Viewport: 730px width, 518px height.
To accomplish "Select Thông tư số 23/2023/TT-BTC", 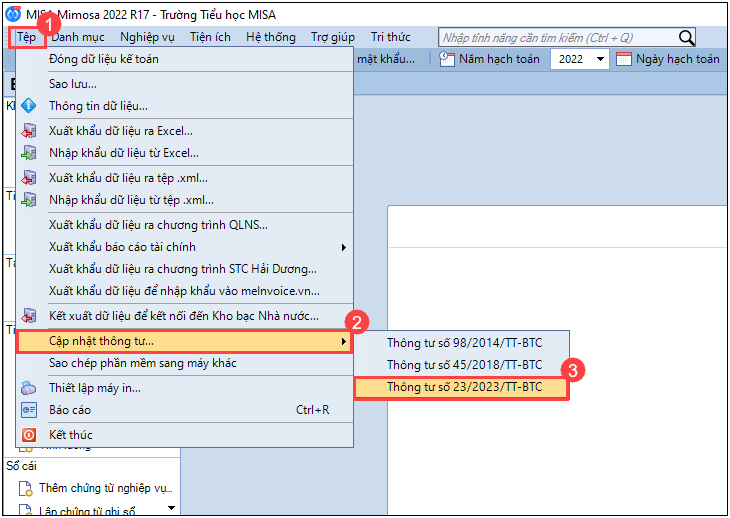I will coord(464,387).
